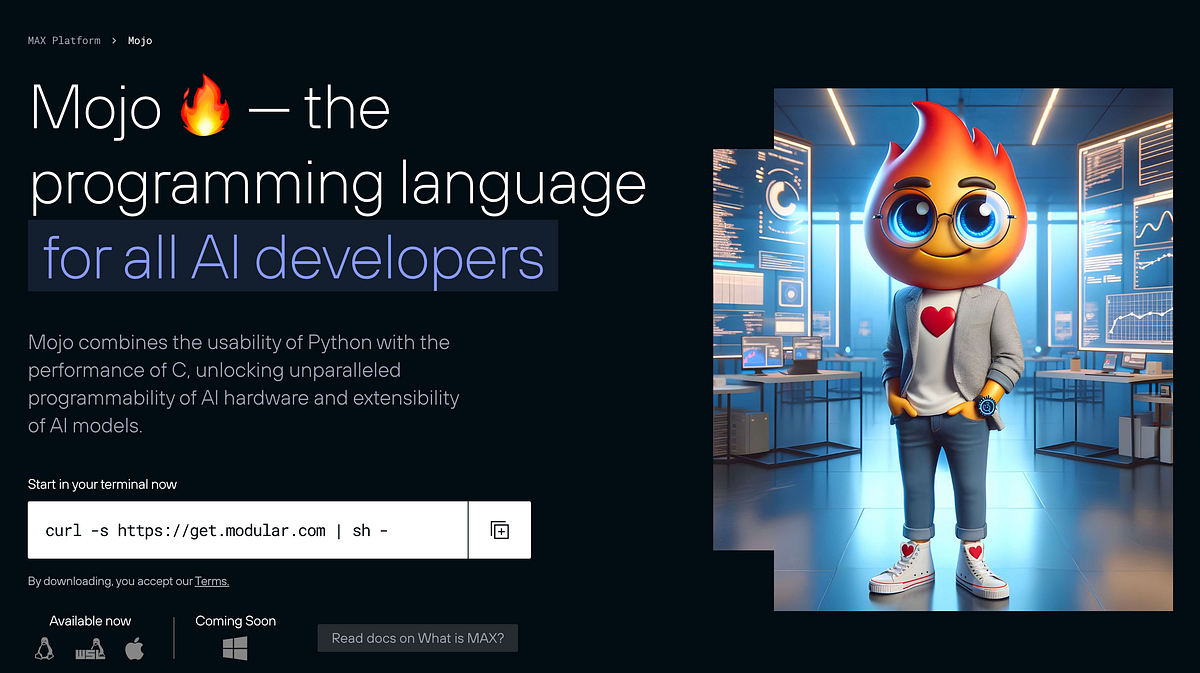
Task: Click Read docs on What is MAX?
Action: point(417,637)
